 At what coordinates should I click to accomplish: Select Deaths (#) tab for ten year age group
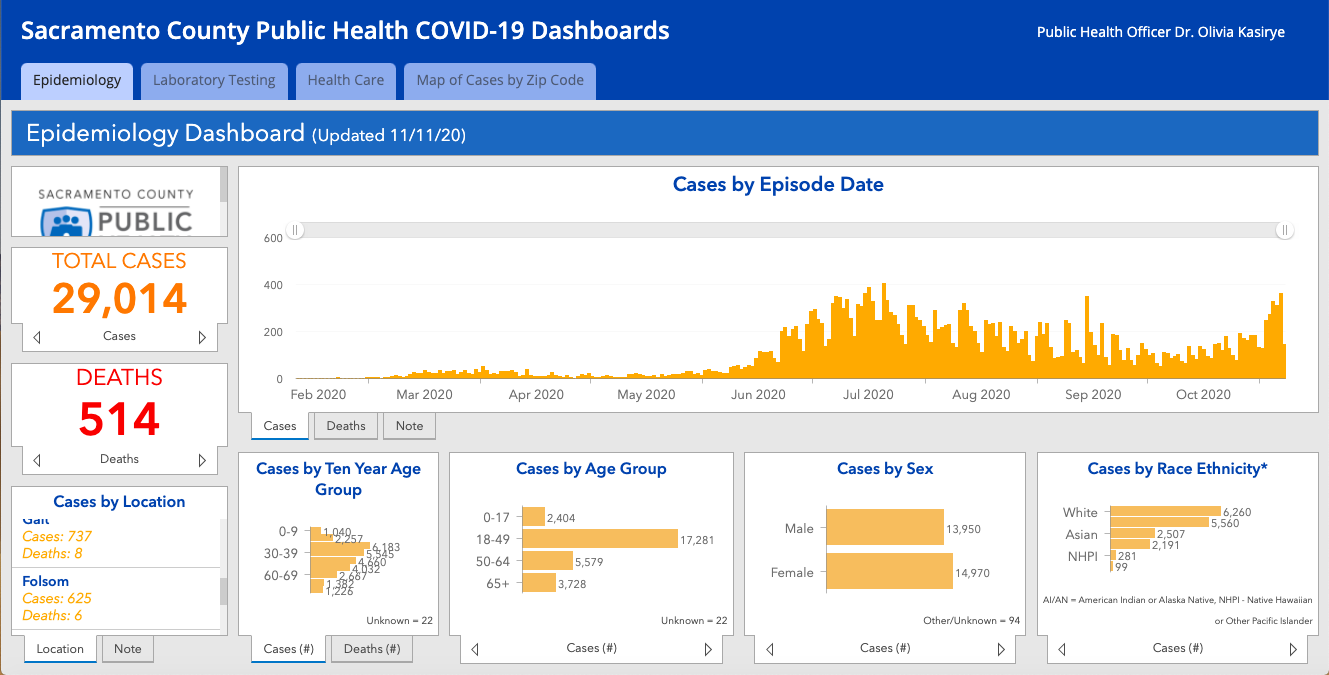371,649
